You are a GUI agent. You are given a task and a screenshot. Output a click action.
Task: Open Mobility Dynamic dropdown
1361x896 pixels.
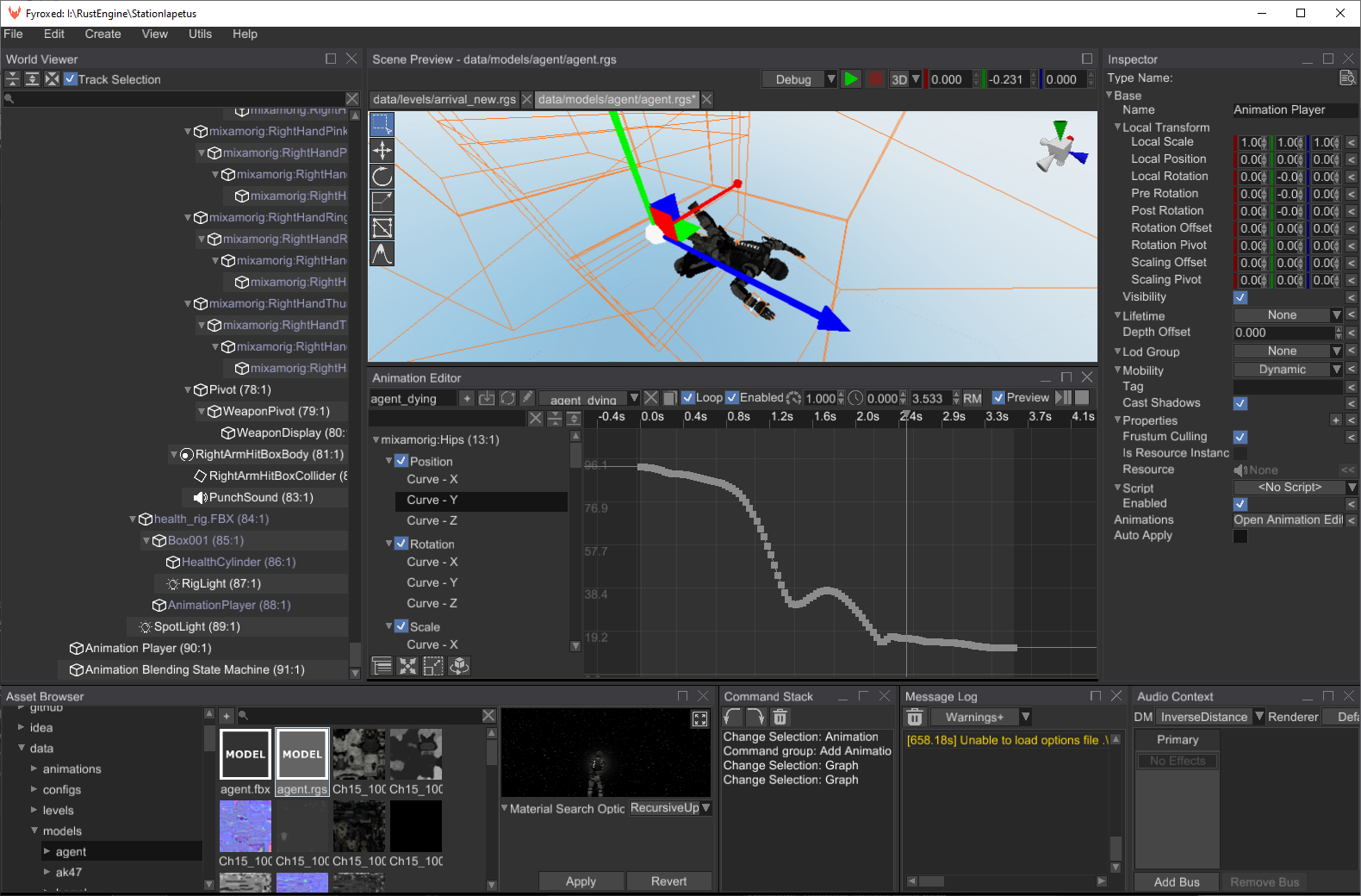tap(1289, 370)
